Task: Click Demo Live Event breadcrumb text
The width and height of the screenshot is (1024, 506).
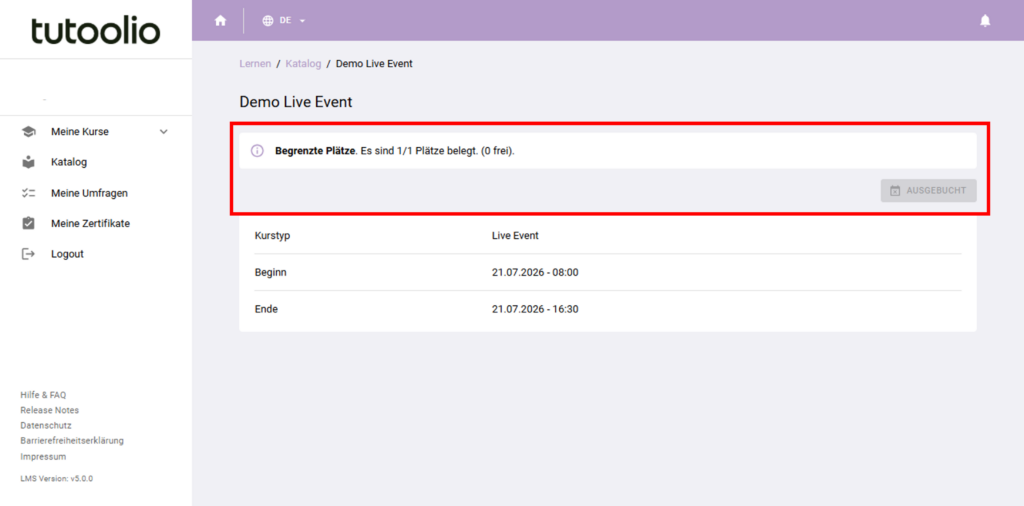Action: pos(374,63)
